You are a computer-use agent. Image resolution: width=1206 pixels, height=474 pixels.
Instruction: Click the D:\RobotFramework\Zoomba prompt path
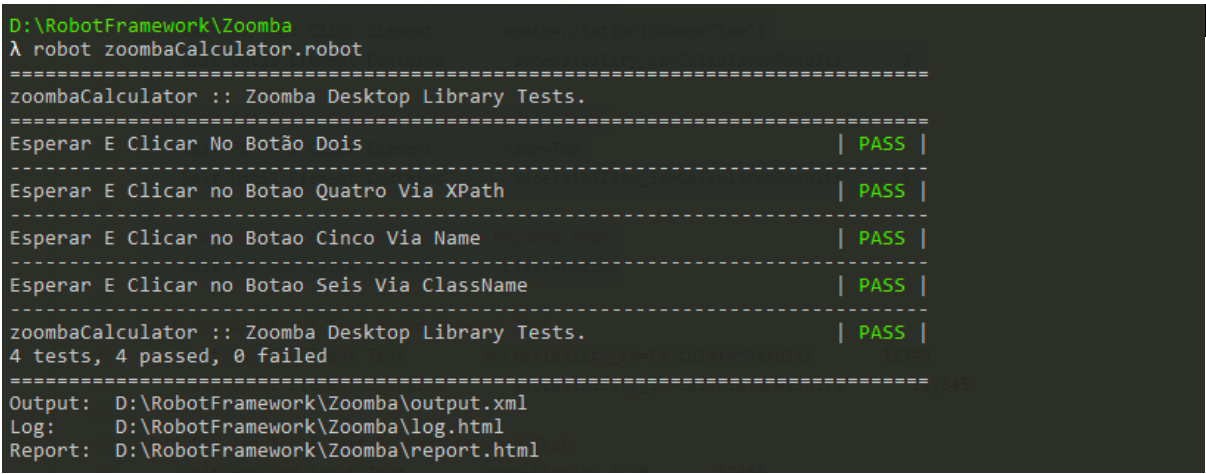pyautogui.click(x=150, y=27)
